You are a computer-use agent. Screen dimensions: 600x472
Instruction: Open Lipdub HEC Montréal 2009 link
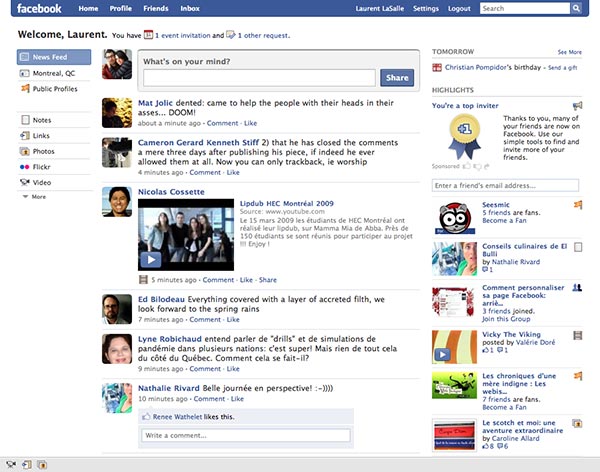click(x=287, y=204)
